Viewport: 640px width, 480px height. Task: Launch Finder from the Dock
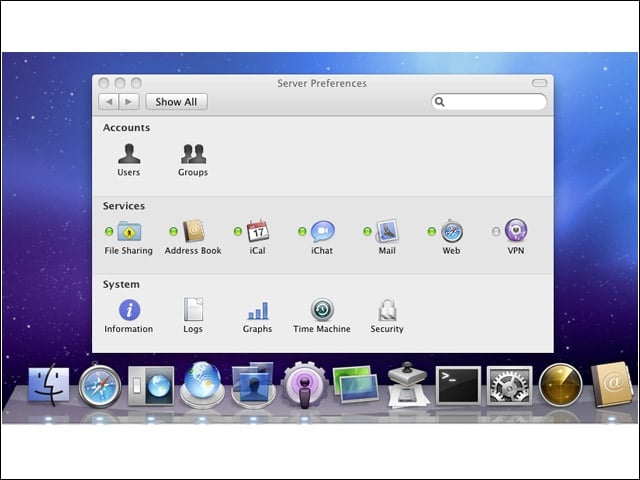pos(49,384)
